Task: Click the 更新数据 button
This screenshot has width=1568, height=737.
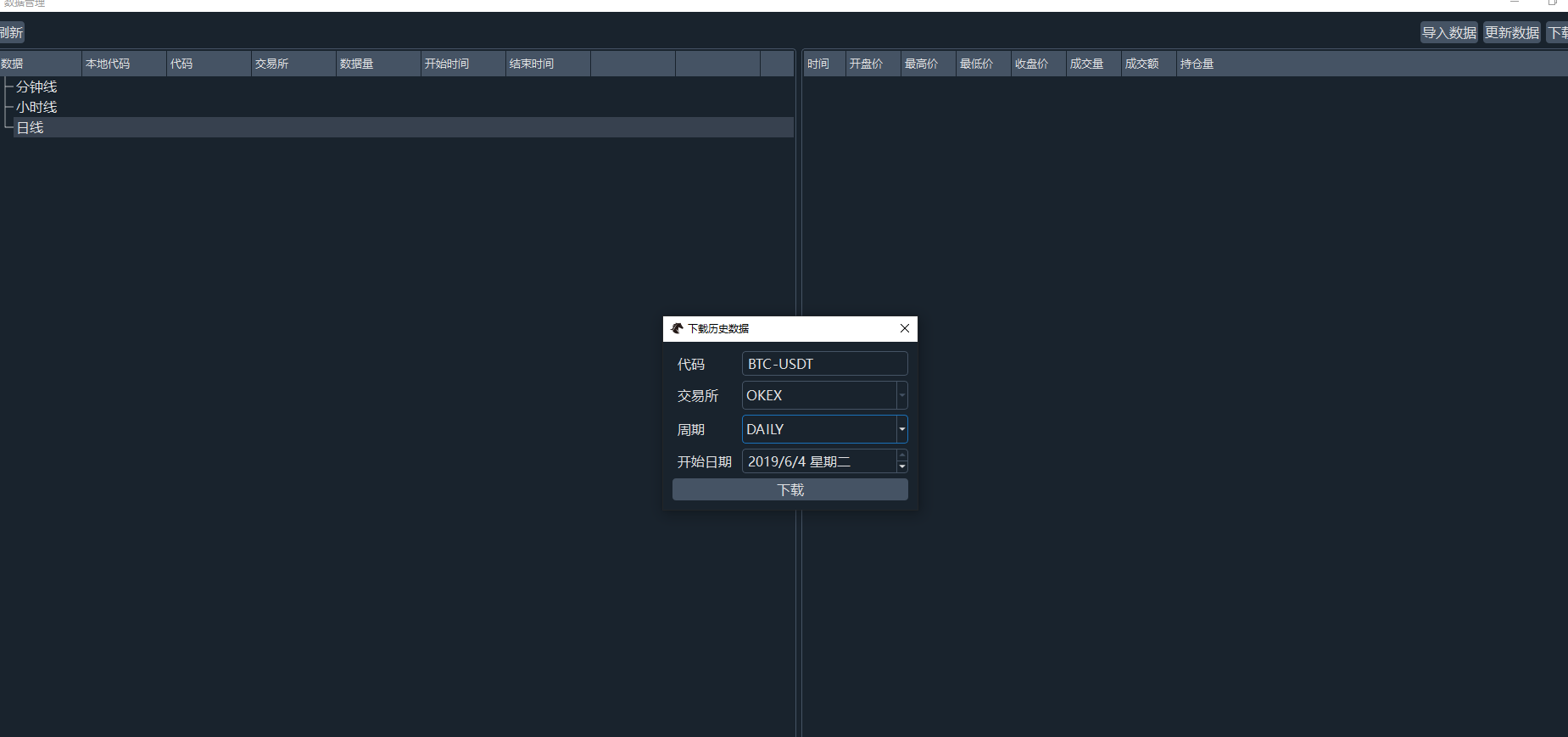Action: click(1512, 32)
